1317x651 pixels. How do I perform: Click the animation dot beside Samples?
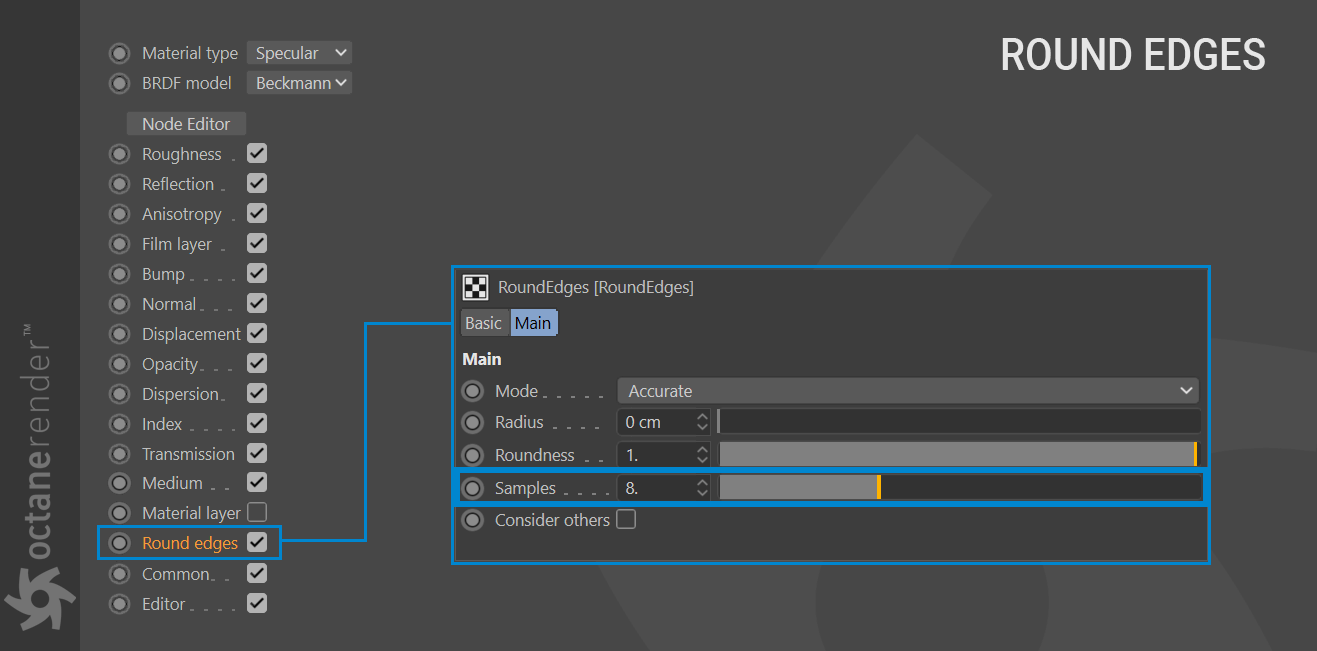473,488
